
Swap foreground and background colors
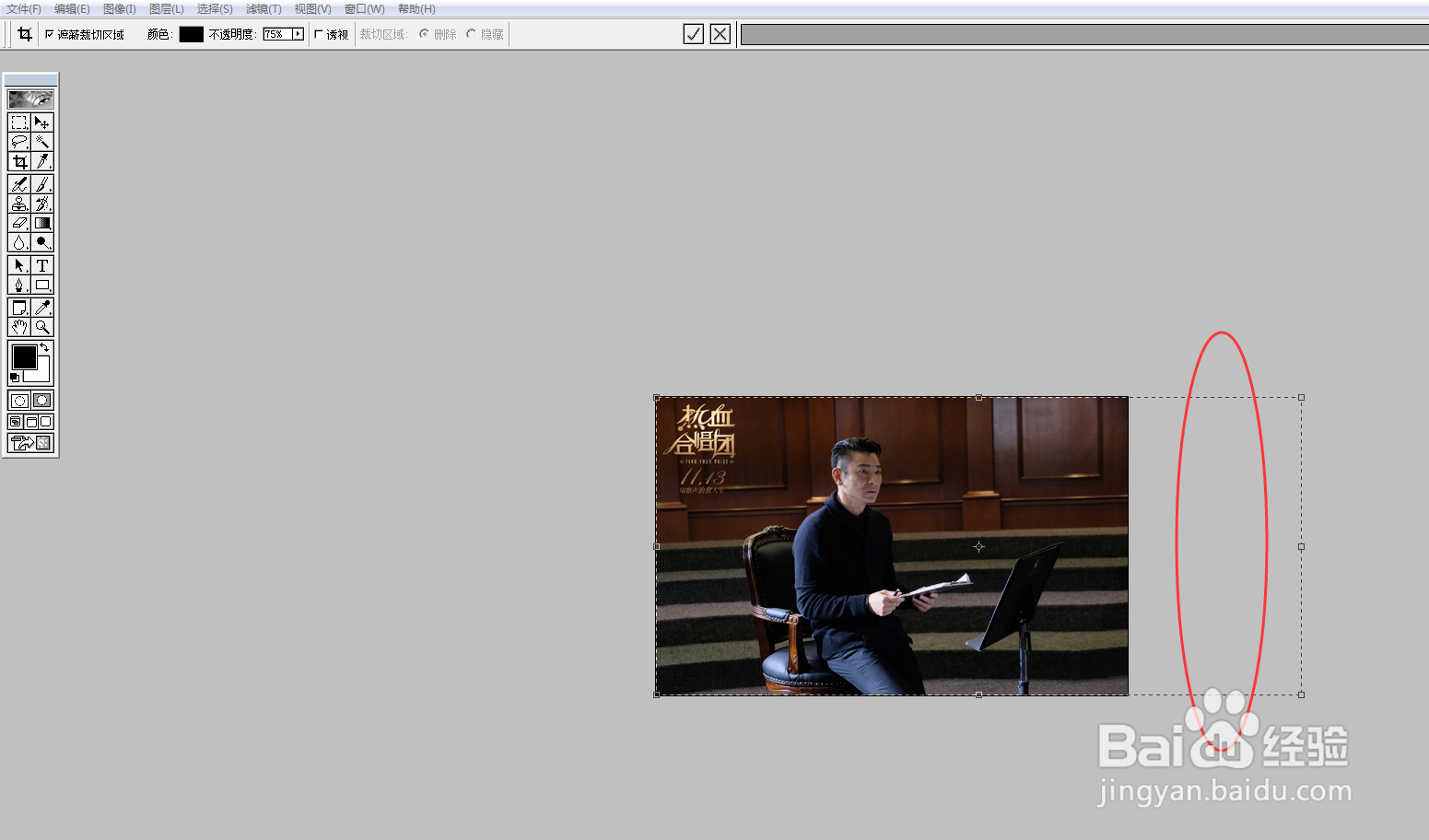[44, 347]
